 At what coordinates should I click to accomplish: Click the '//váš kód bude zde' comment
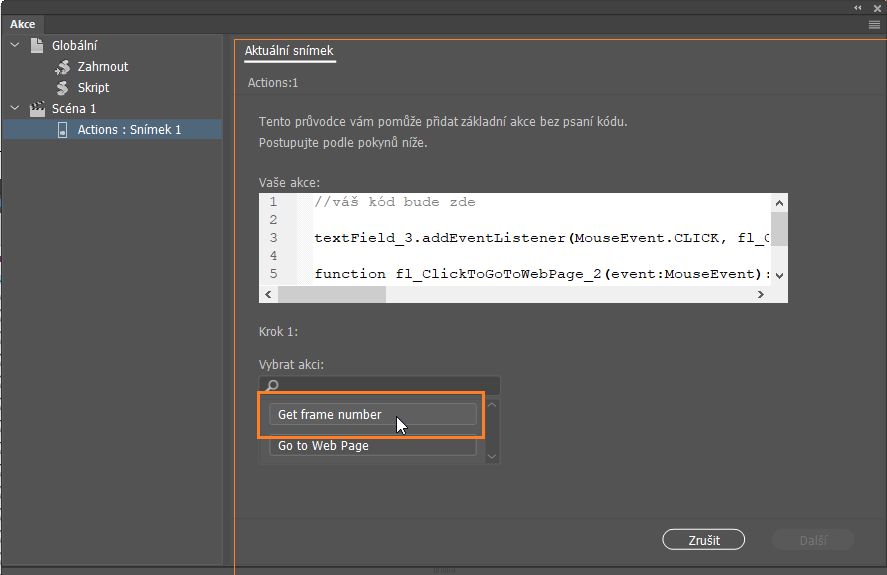tap(395, 202)
